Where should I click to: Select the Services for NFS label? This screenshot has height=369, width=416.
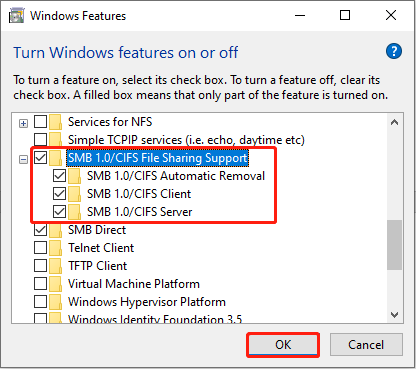click(110, 122)
